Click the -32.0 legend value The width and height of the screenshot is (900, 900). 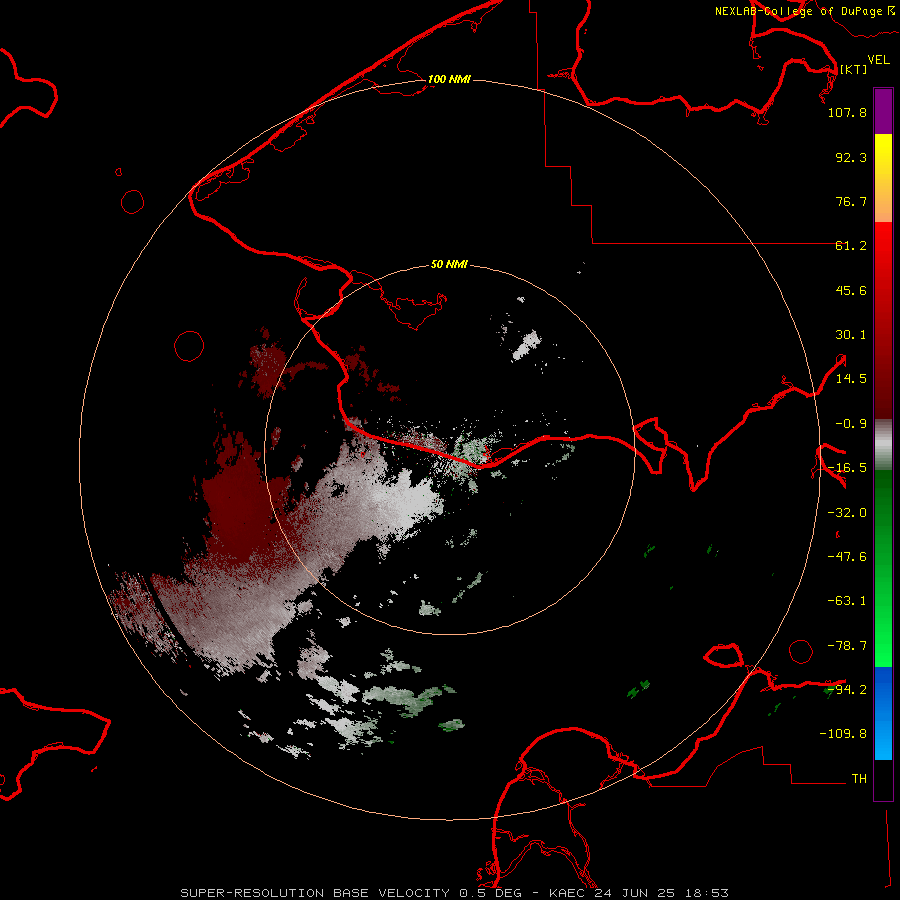847,513
